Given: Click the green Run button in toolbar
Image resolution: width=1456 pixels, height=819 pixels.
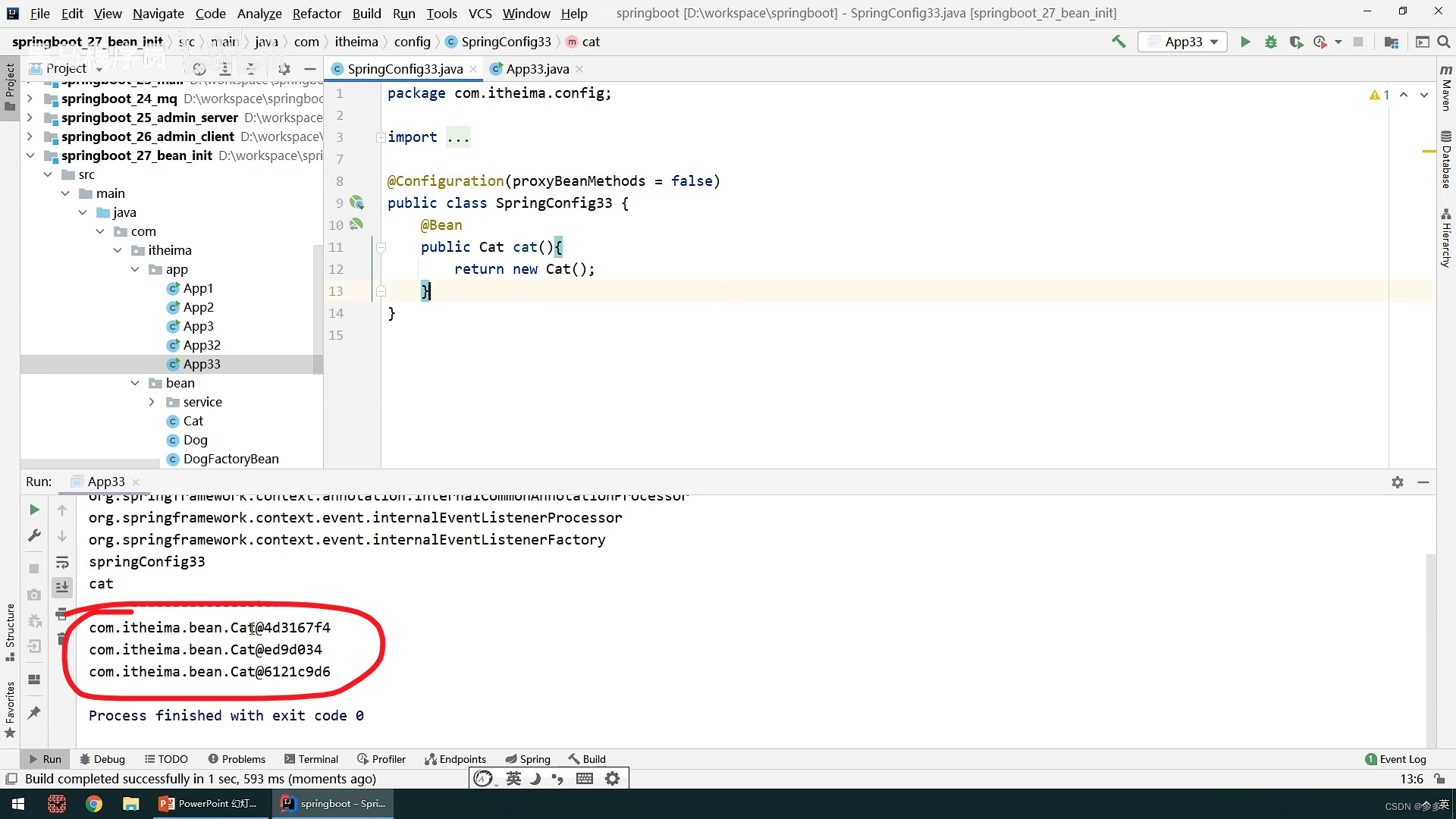Looking at the screenshot, I should click(1244, 42).
